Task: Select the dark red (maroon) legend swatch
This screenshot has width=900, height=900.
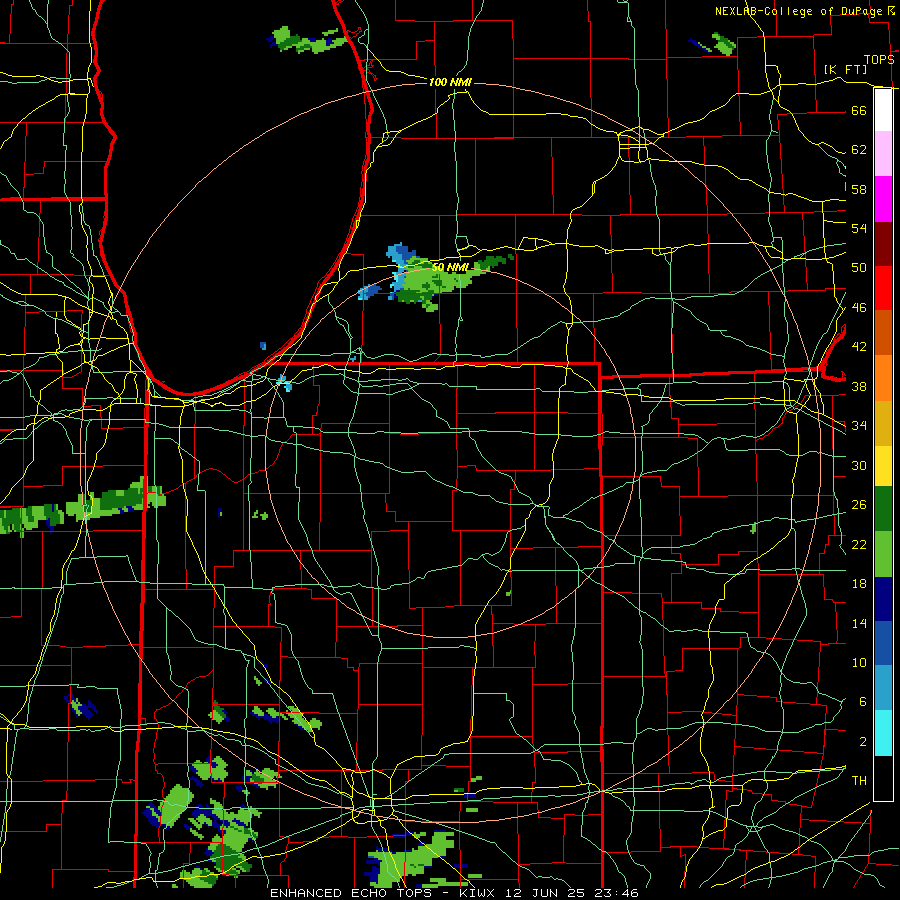Action: (x=883, y=243)
